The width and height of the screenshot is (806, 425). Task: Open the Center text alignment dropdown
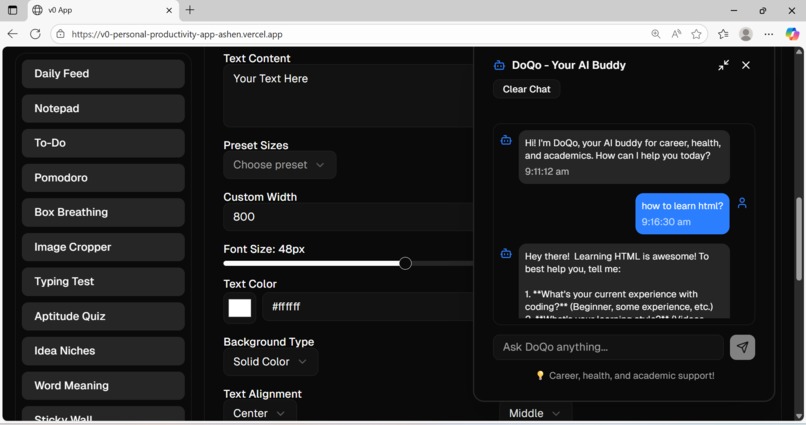(260, 413)
